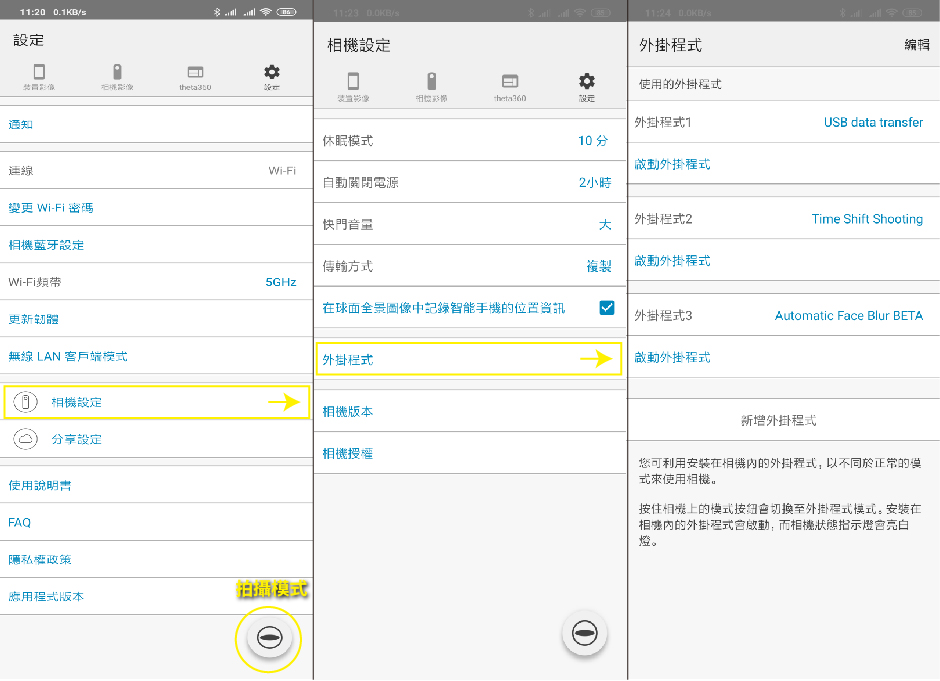The image size is (940, 681).
Task: Open theta360 tab icon on 設定 screen
Action: coord(195,72)
